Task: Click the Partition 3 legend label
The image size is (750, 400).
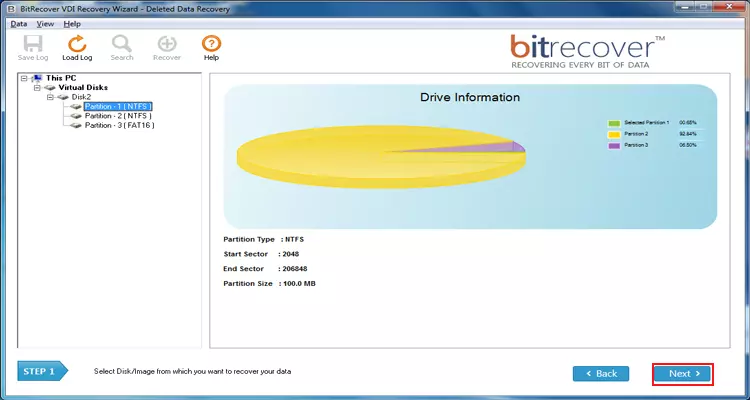Action: click(x=636, y=145)
